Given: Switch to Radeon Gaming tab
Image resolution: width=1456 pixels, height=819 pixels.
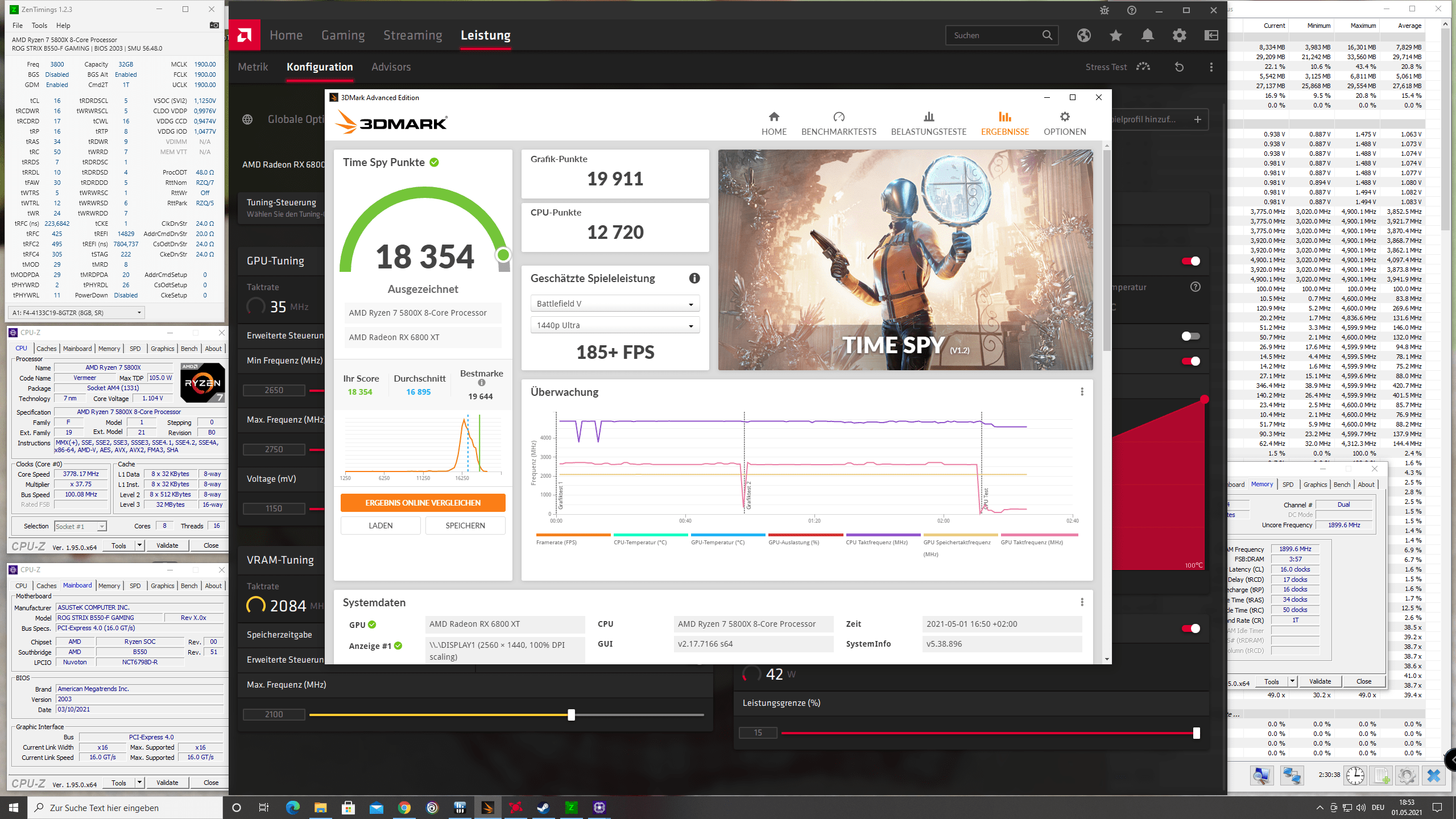Looking at the screenshot, I should pos(343,35).
